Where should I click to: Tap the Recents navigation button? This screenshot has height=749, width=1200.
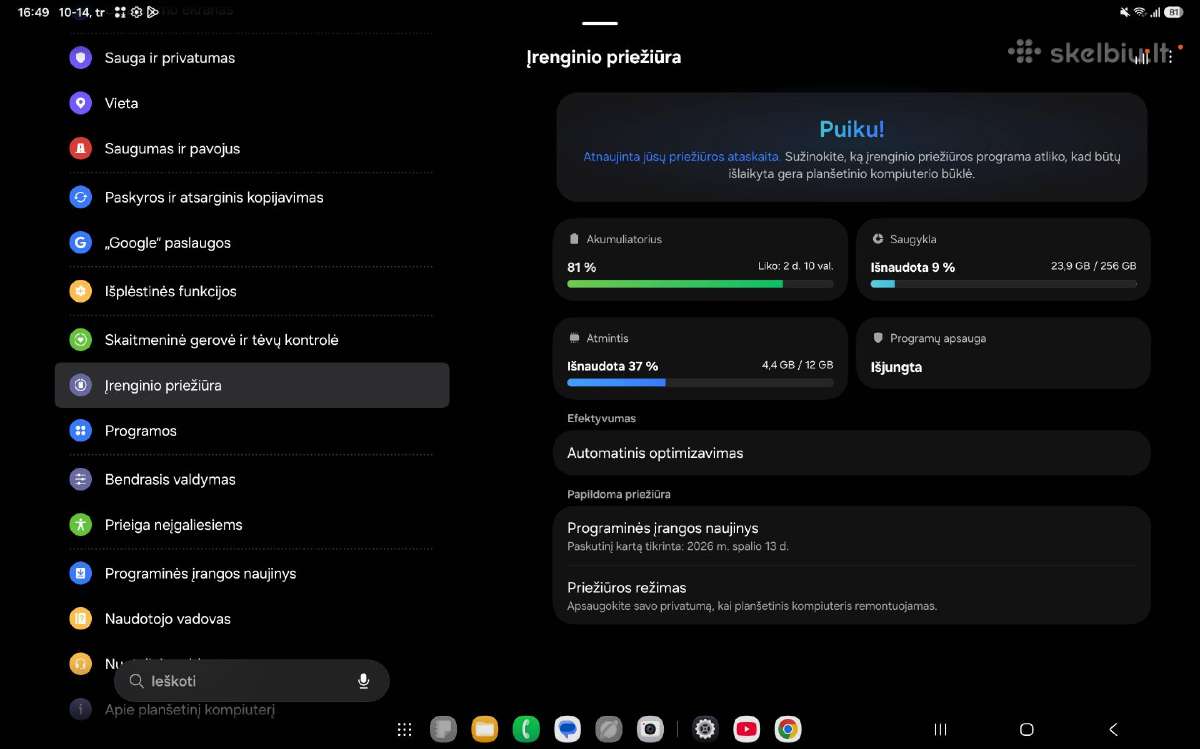[939, 730]
